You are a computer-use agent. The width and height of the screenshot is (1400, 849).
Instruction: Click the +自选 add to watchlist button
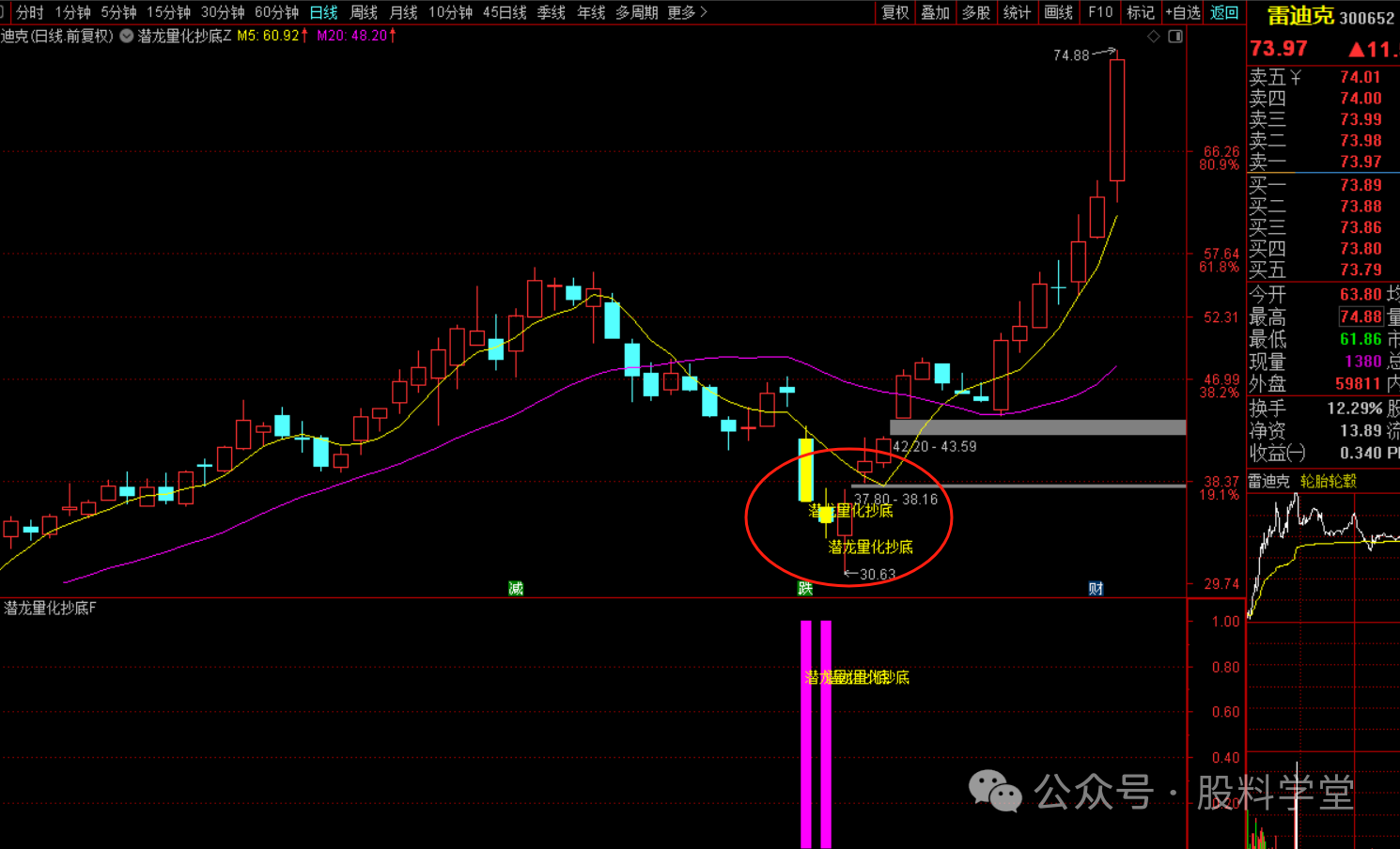[x=1183, y=12]
